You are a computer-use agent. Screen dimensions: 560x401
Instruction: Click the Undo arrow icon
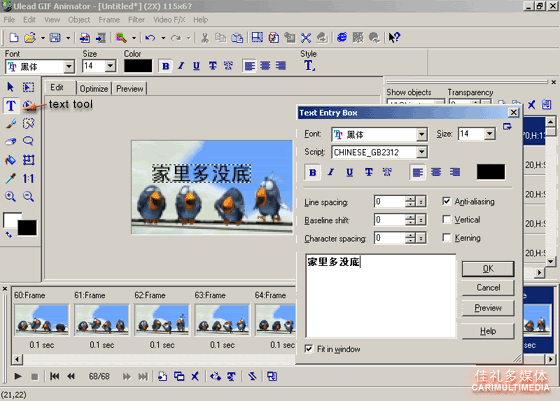click(x=150, y=37)
